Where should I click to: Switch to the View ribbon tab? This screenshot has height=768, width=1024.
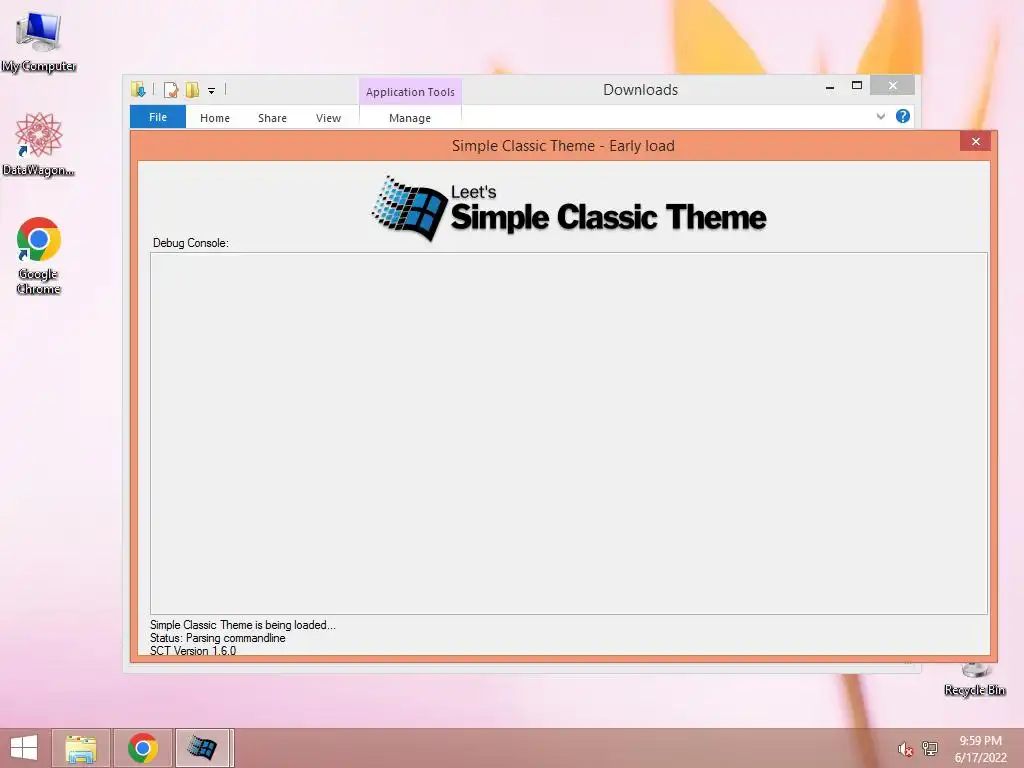coord(328,118)
